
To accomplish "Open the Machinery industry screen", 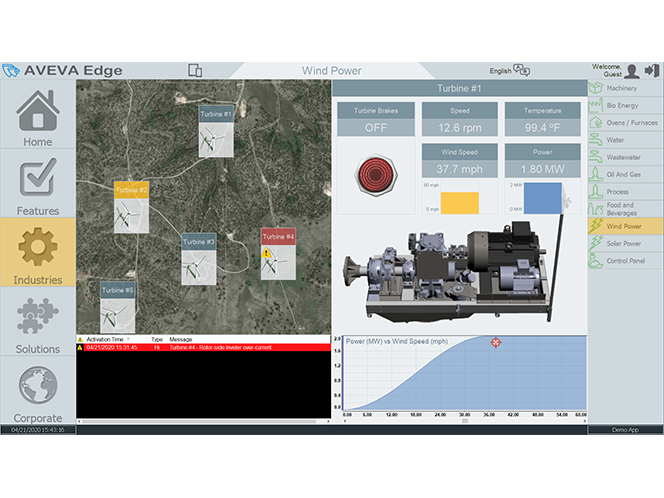I will tap(624, 88).
